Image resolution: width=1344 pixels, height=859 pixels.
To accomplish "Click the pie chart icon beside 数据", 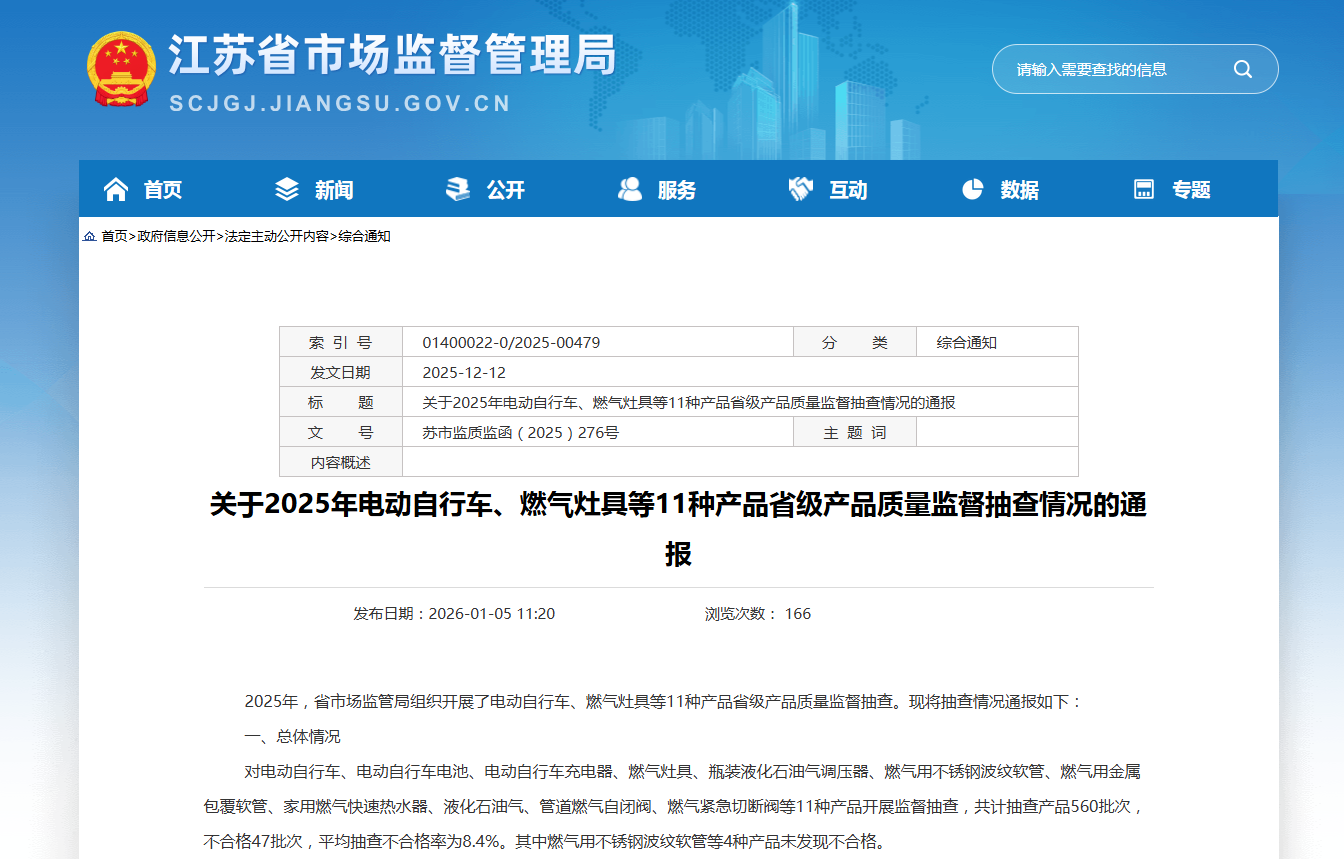I will [972, 189].
